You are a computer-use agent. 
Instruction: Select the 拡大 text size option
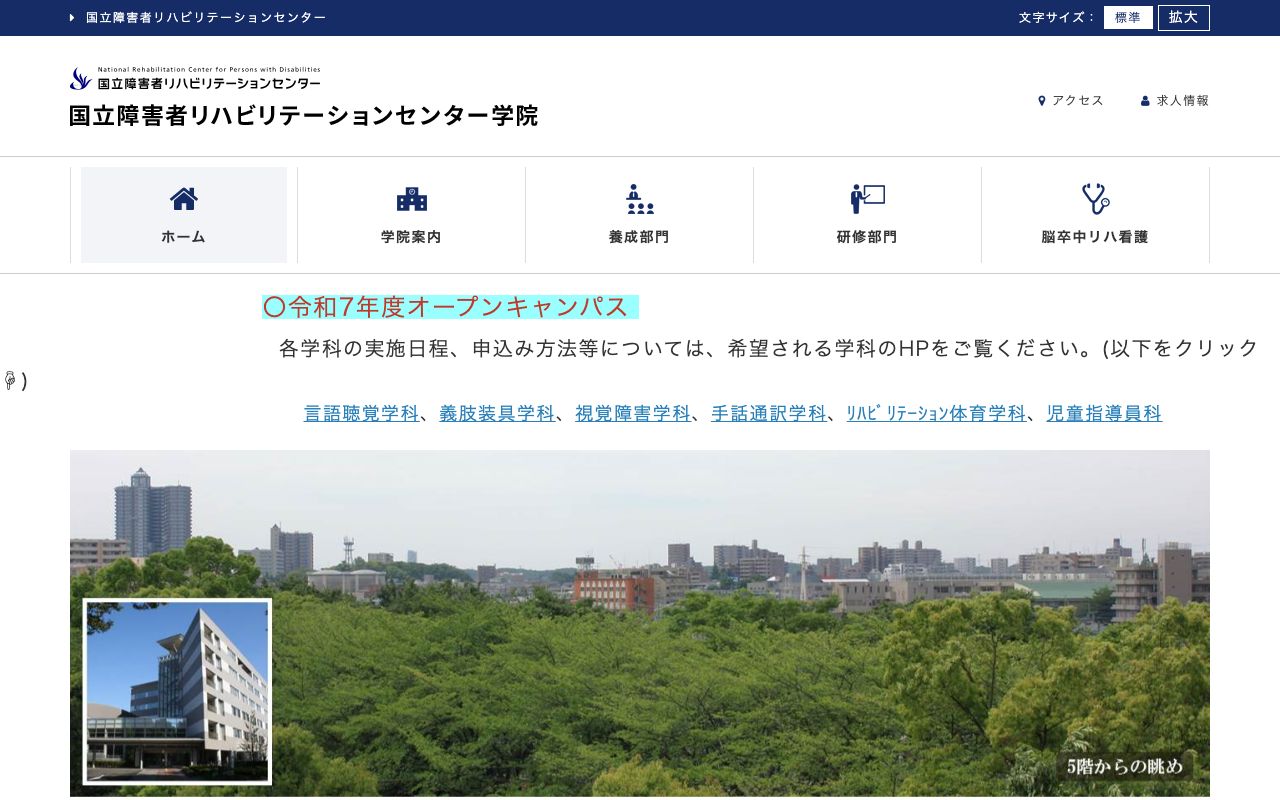[1184, 17]
